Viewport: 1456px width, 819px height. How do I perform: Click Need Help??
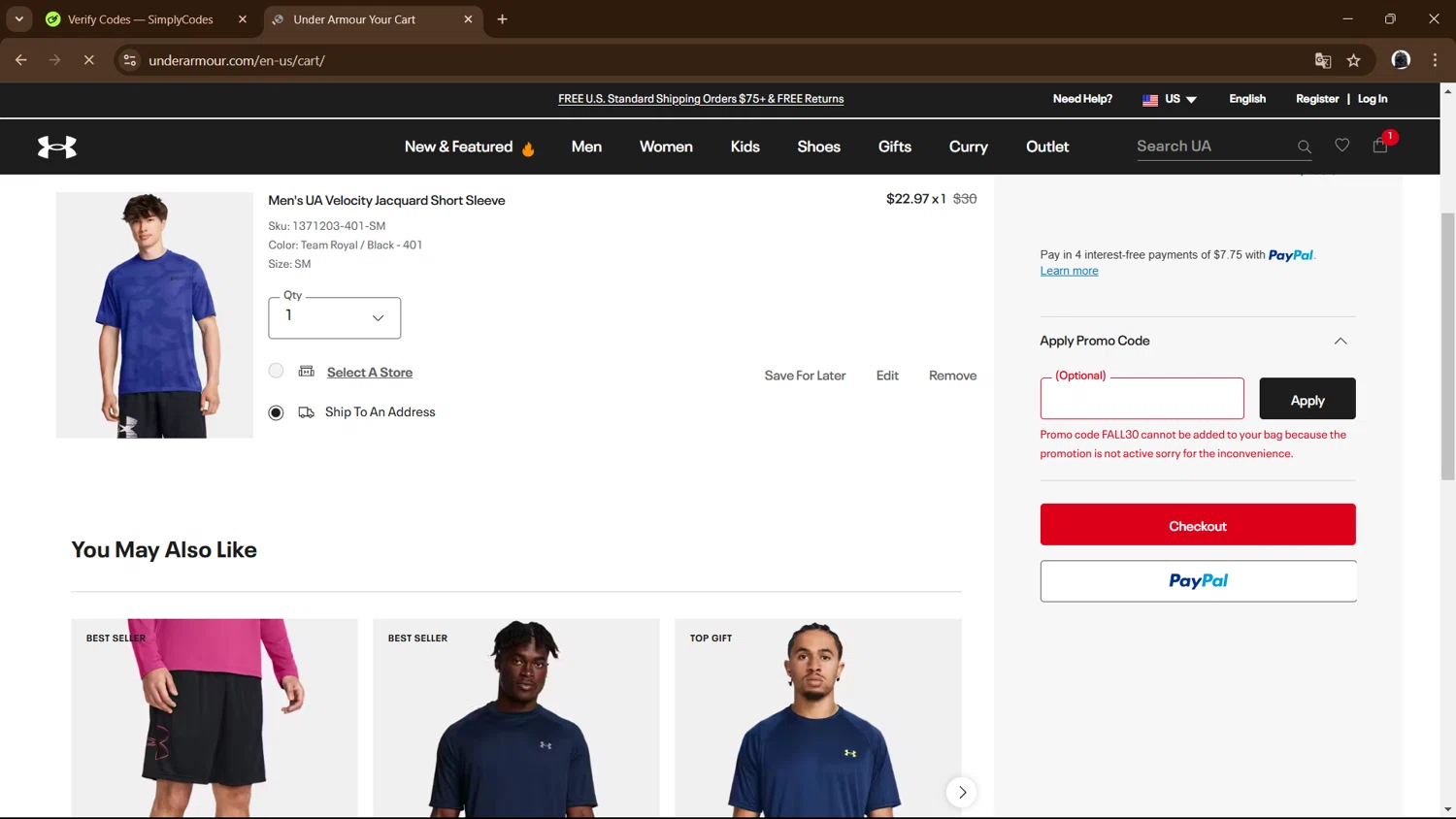(x=1082, y=99)
